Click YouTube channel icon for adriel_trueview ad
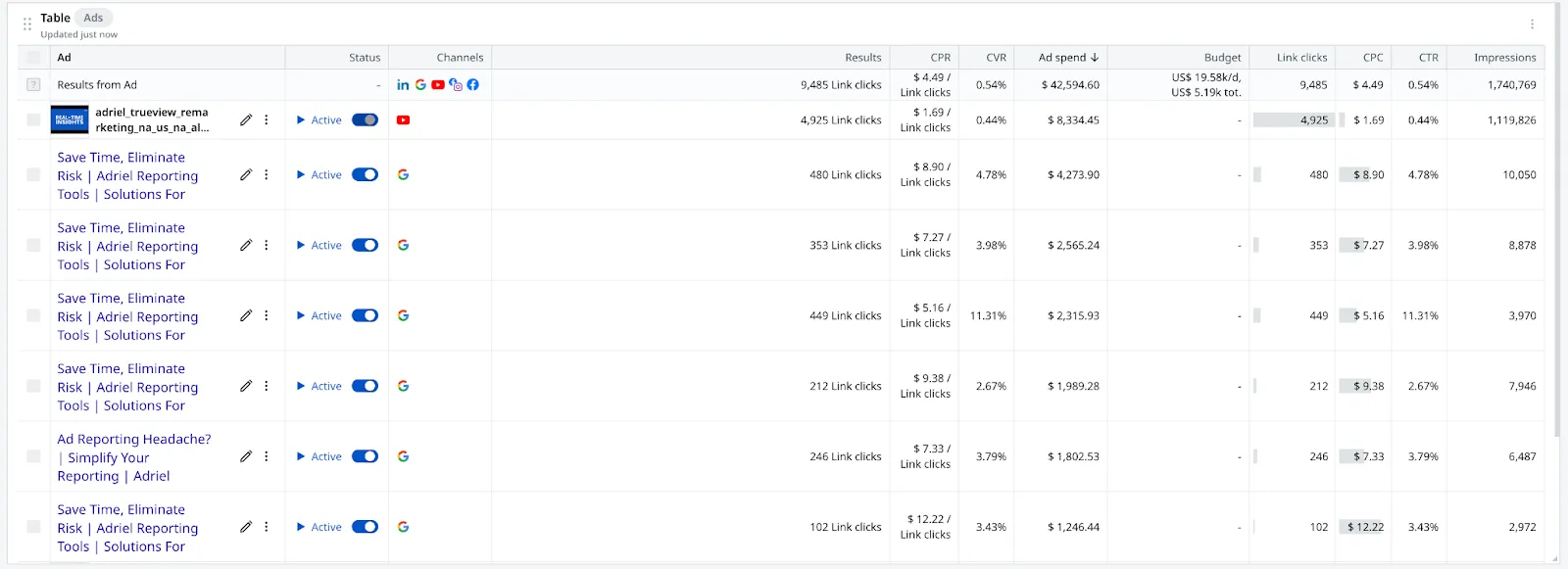The width and height of the screenshot is (1568, 569). [403, 120]
